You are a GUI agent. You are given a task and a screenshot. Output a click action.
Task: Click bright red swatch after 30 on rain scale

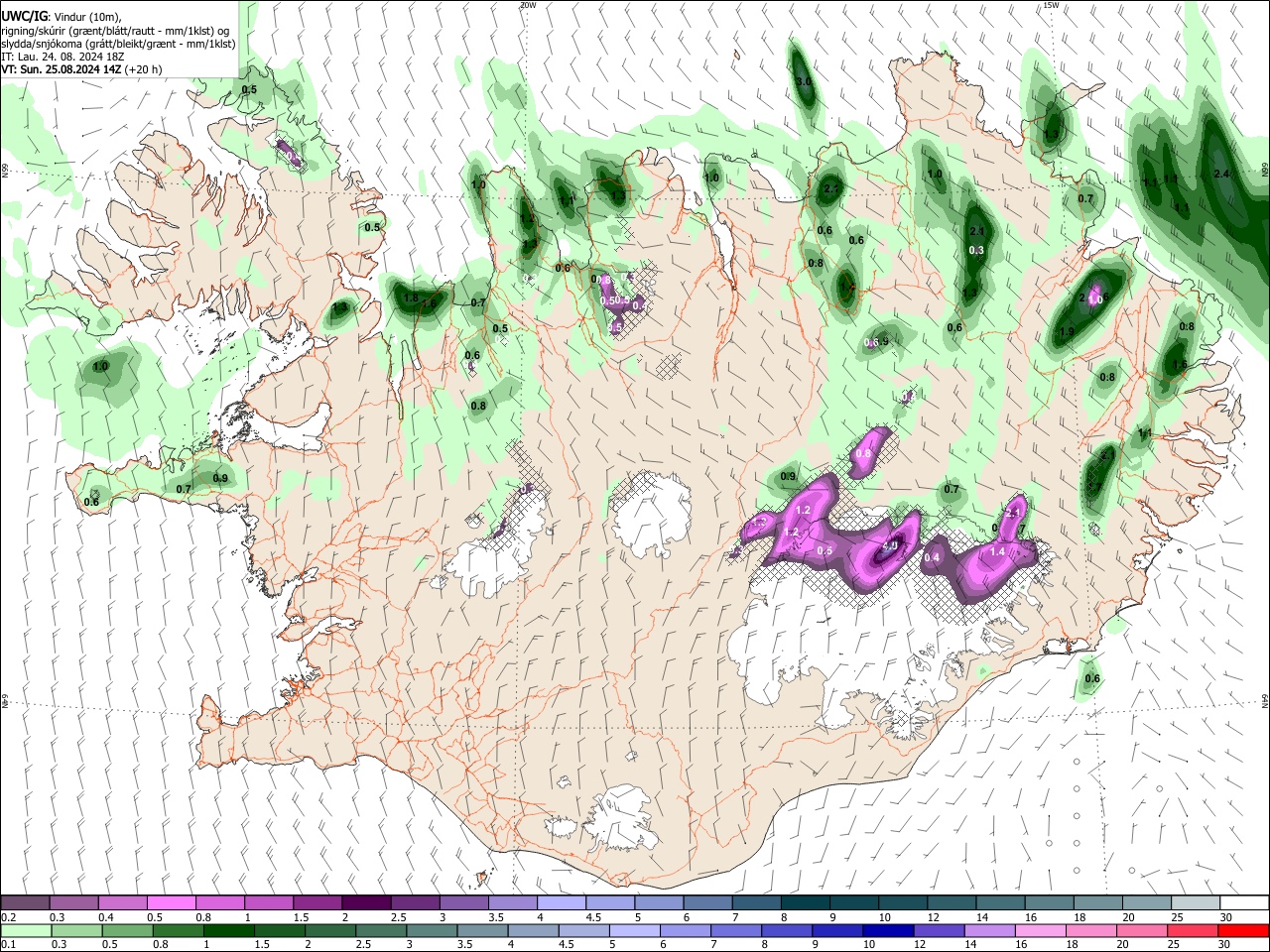(1242, 930)
